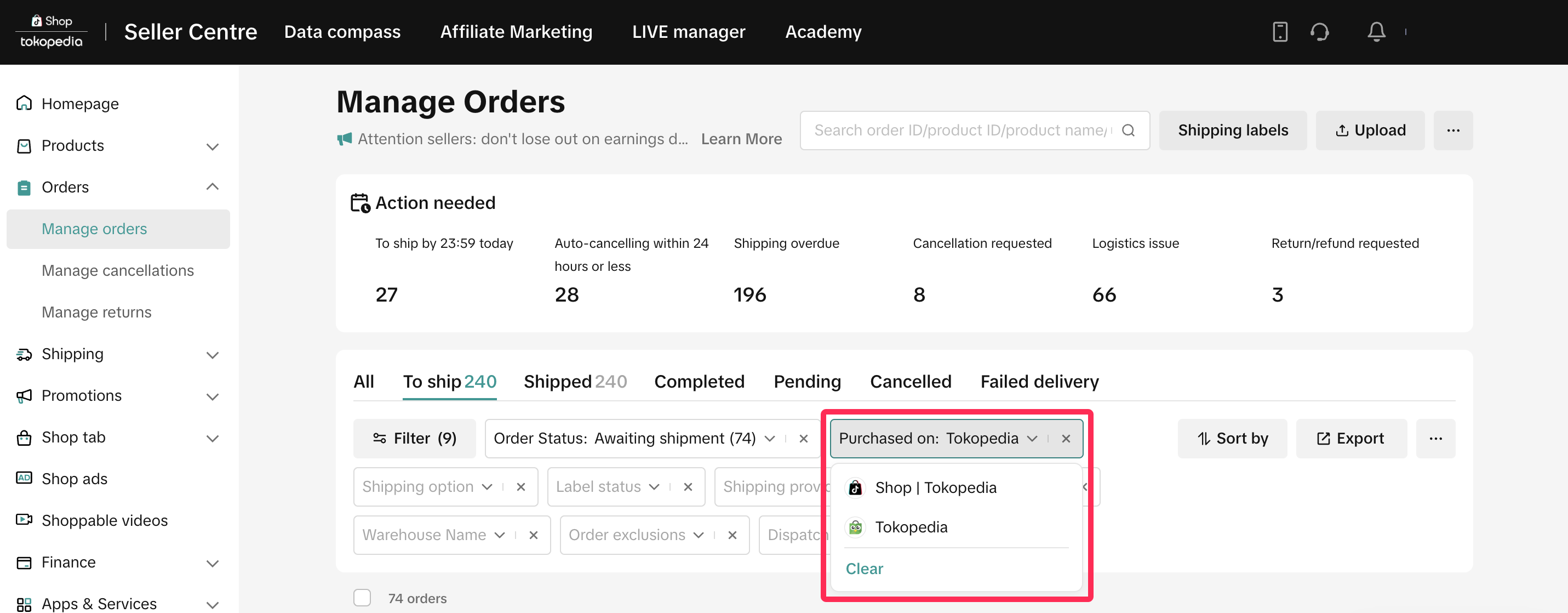
Task: Select the Shop | Tokopedia option
Action: pos(935,487)
